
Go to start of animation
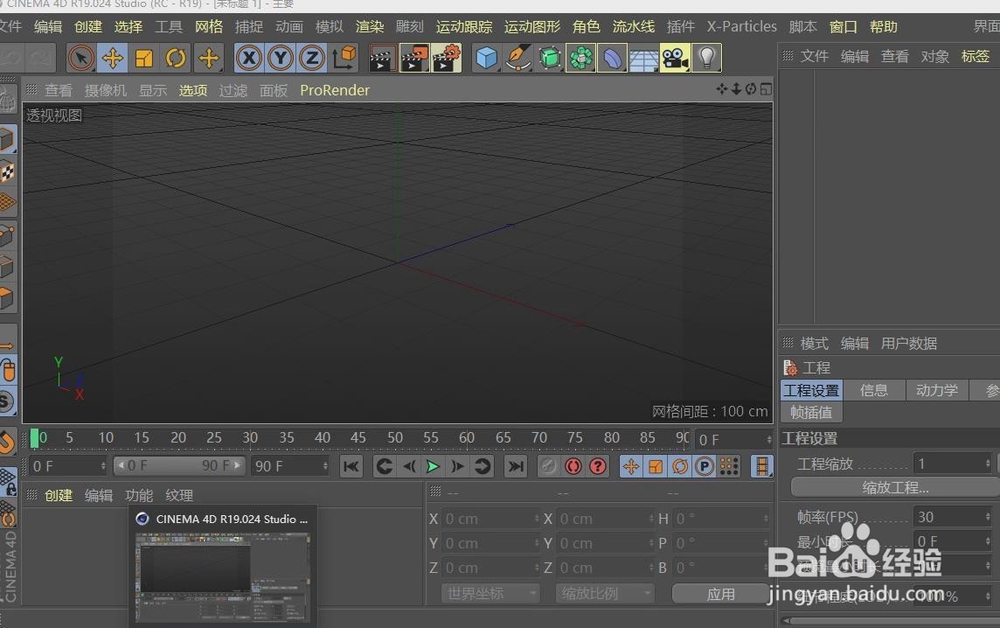click(x=351, y=467)
